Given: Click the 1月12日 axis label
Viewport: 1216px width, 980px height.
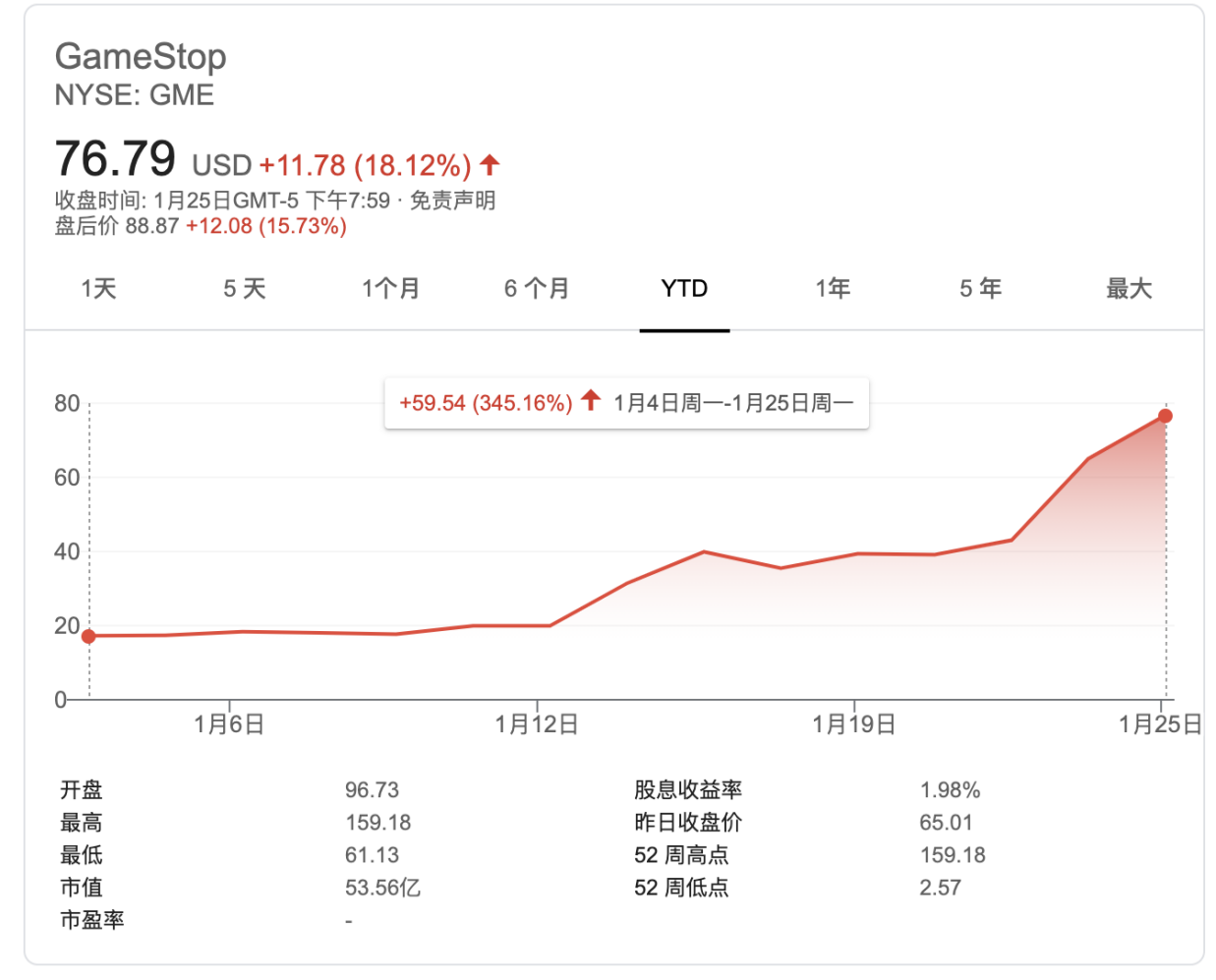Looking at the screenshot, I should (x=537, y=724).
